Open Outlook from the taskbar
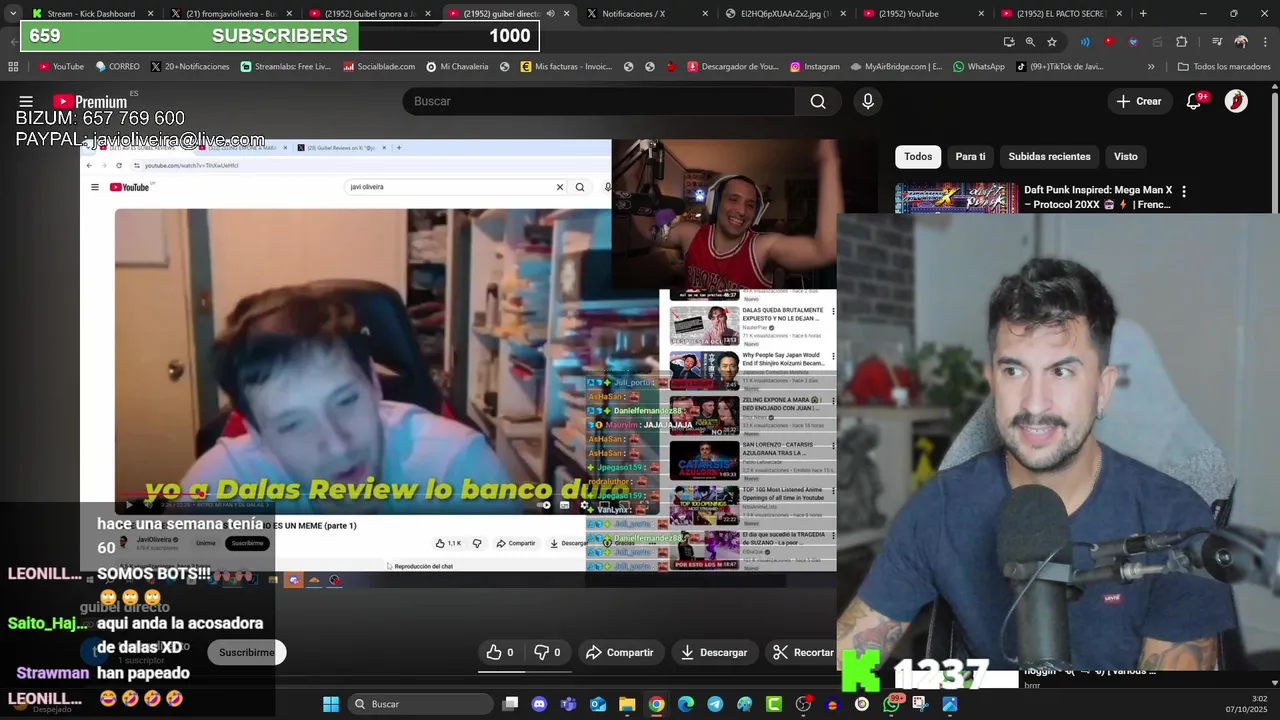 point(598,704)
